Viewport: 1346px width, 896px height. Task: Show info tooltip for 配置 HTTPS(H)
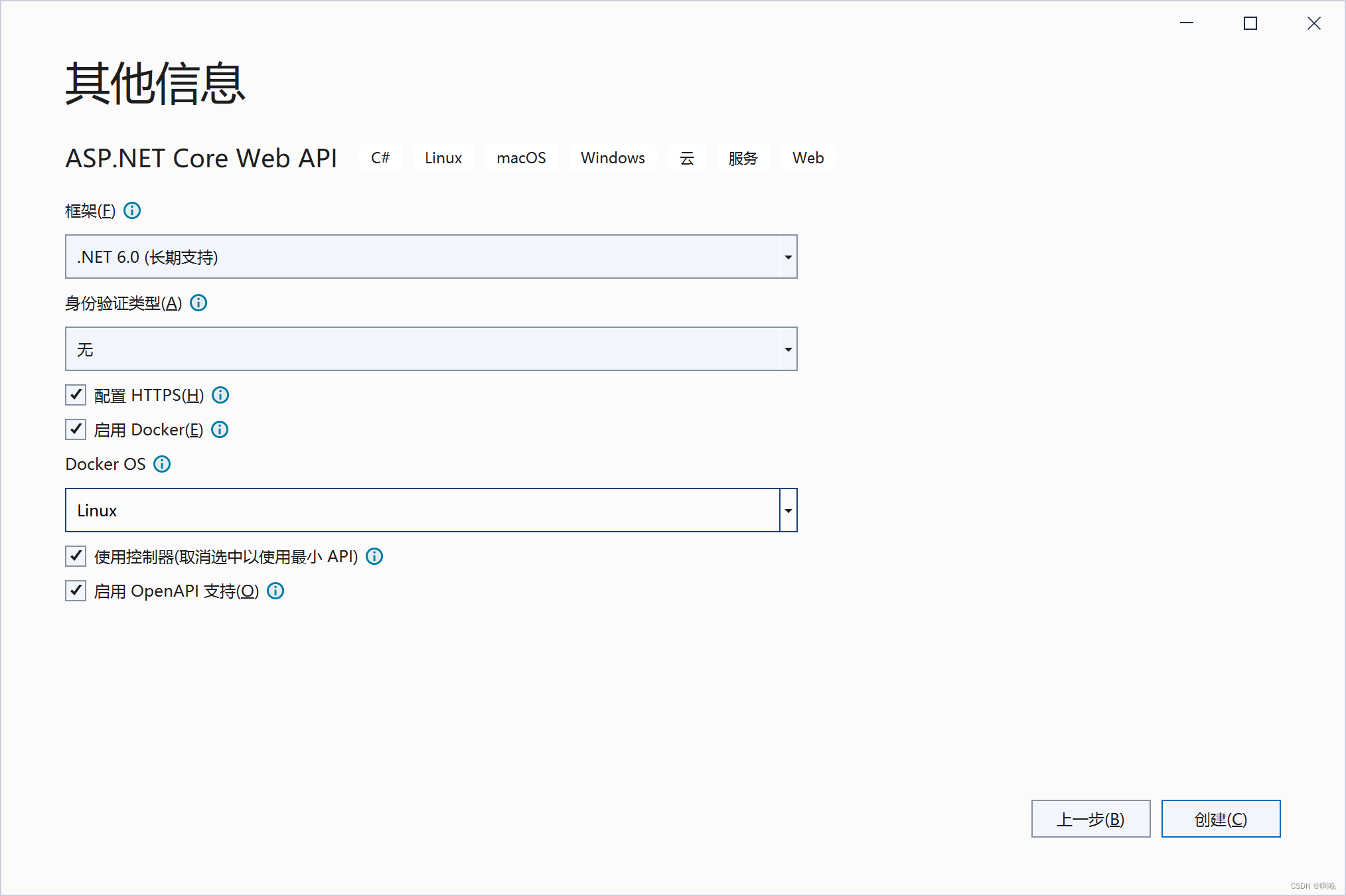(220, 395)
